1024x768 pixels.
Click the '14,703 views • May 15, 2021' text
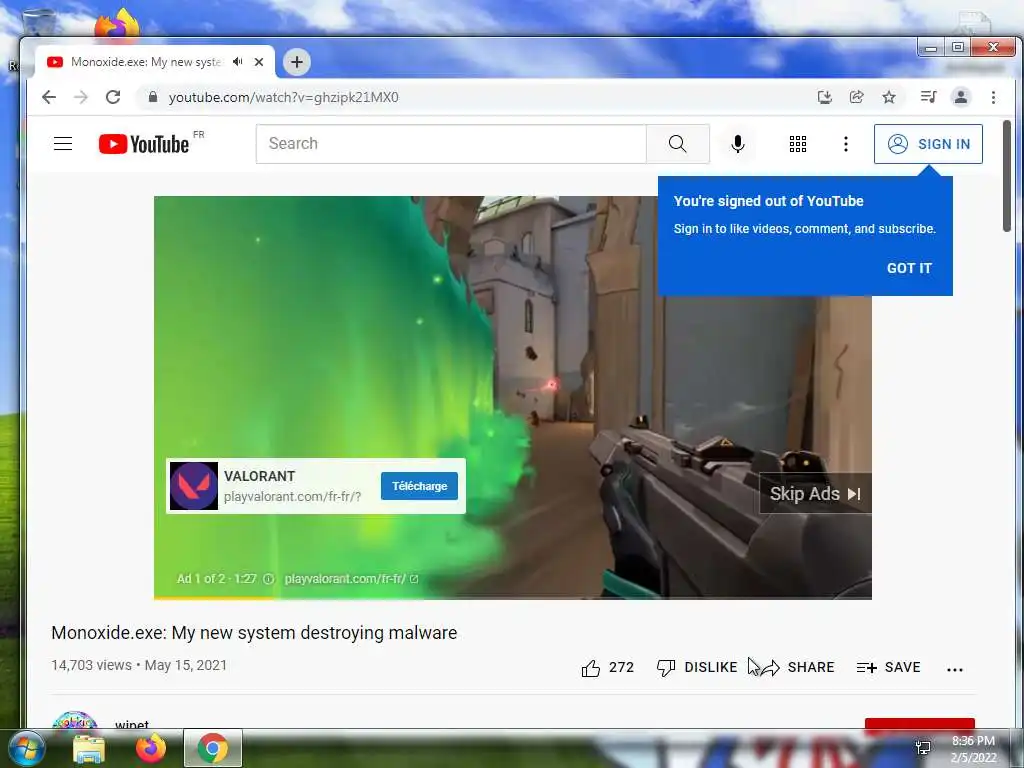coord(139,665)
